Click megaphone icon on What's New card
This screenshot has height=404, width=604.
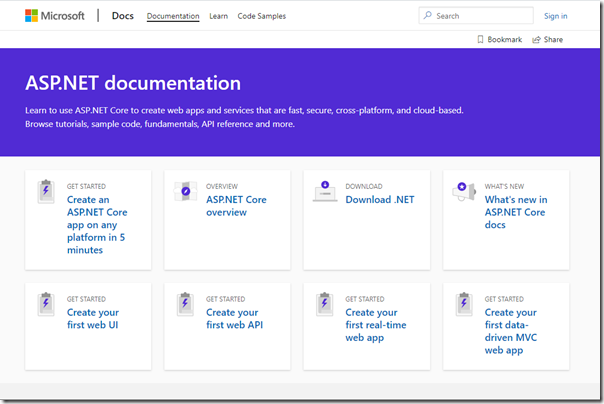pos(464,191)
